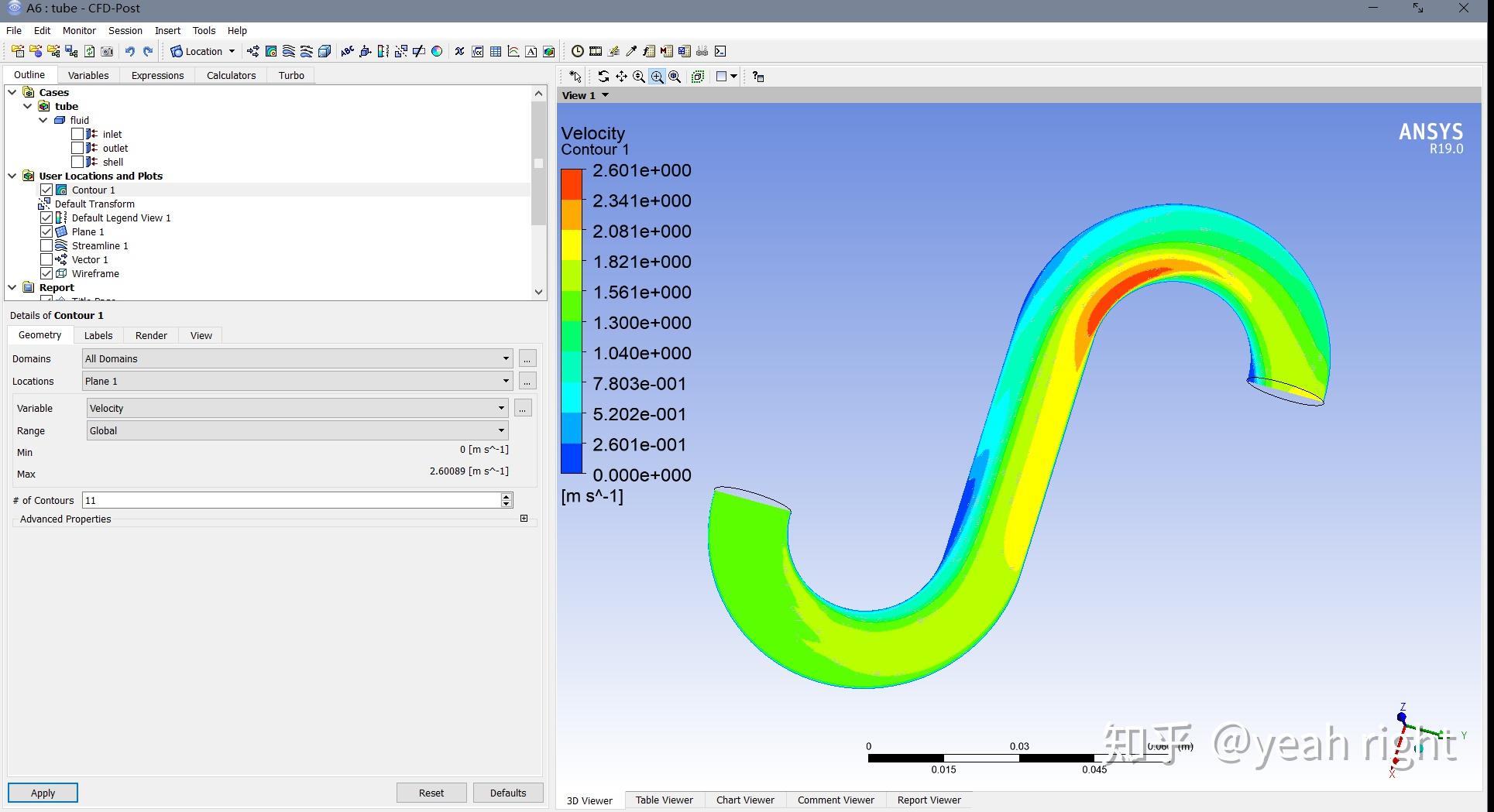This screenshot has height=812, width=1494.
Task: Enable the Streamline 1 checkbox
Action: [x=46, y=246]
